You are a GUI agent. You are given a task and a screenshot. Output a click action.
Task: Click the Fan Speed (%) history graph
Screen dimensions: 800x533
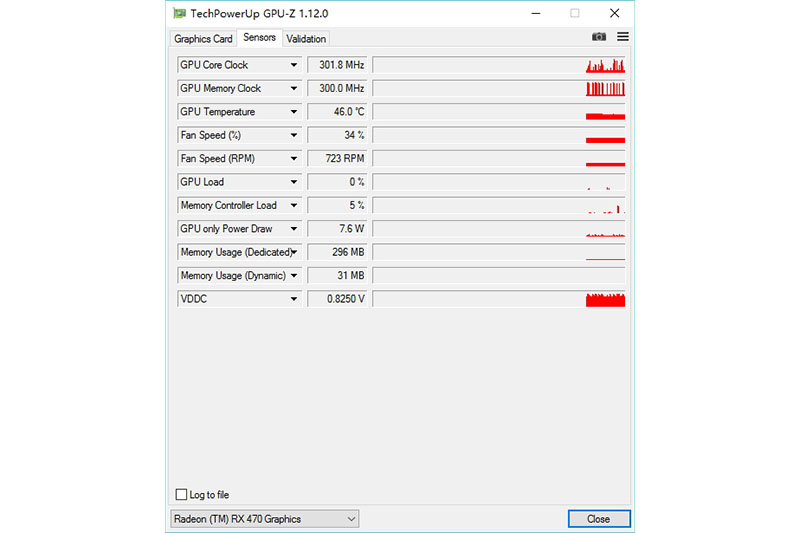499,135
